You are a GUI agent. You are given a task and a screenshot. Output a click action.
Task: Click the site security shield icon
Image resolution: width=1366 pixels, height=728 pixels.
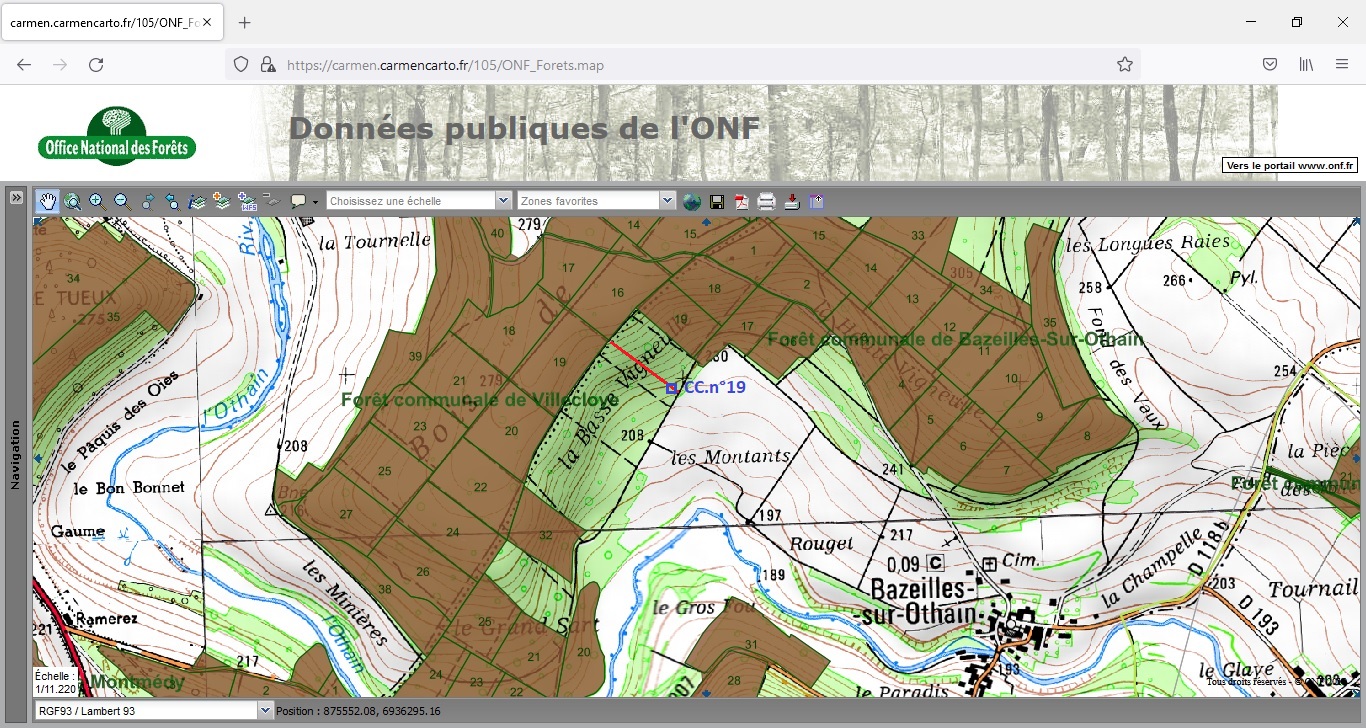coord(240,65)
